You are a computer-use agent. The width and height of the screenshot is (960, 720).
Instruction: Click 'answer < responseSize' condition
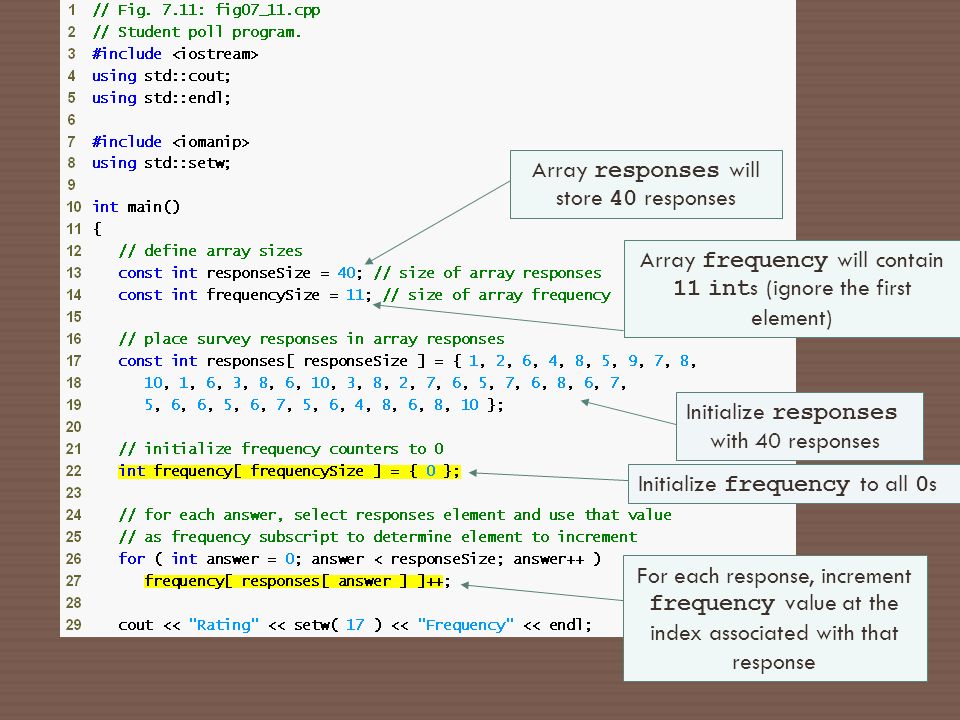403,559
